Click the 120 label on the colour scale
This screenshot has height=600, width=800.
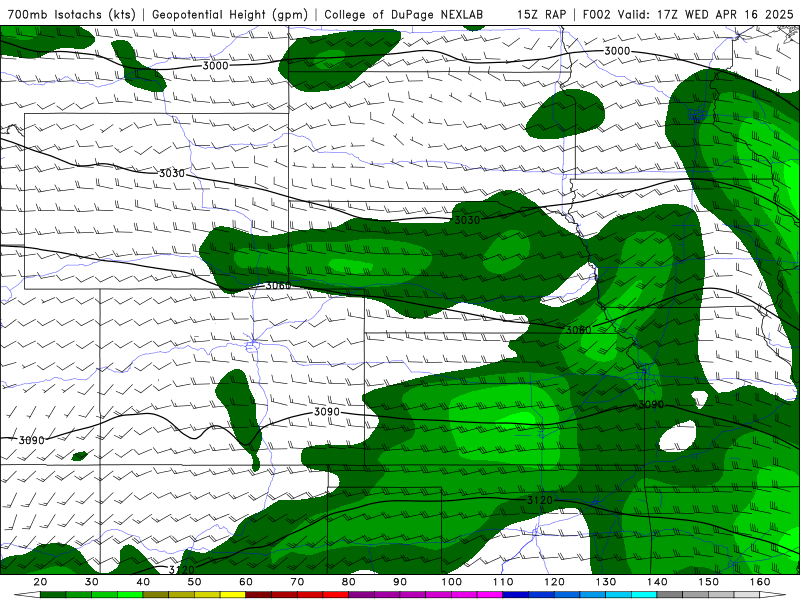click(x=555, y=582)
